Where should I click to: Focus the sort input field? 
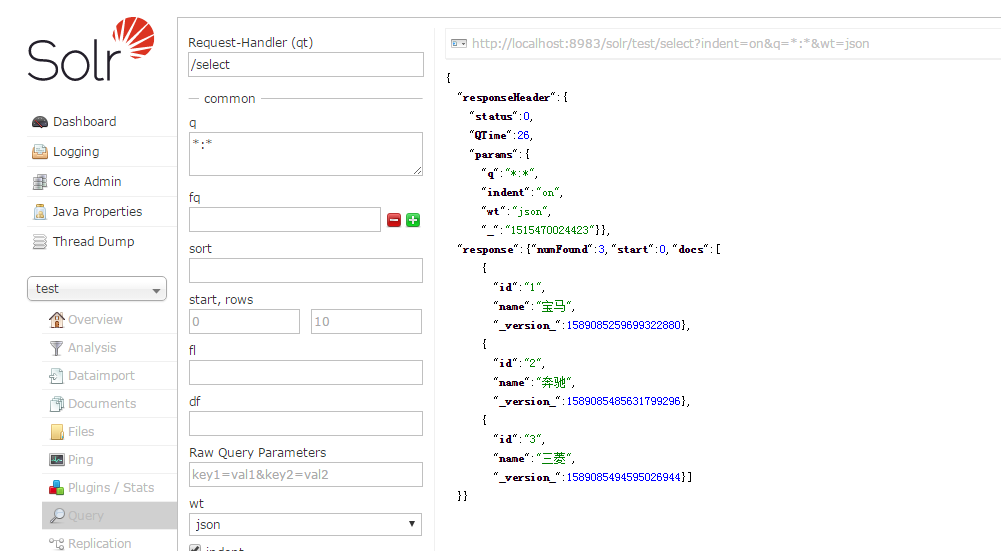point(306,271)
